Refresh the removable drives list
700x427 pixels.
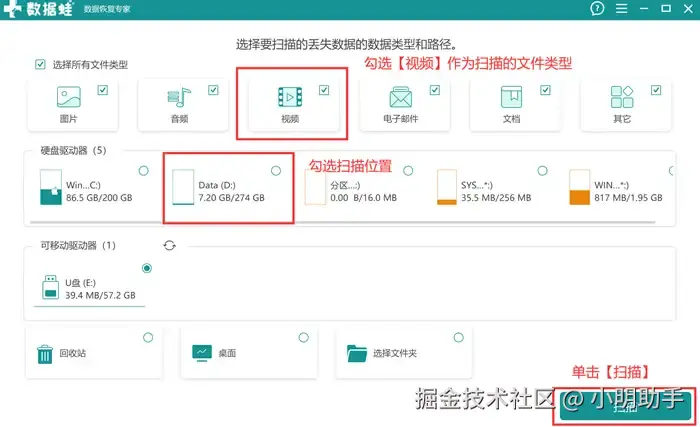[x=170, y=245]
